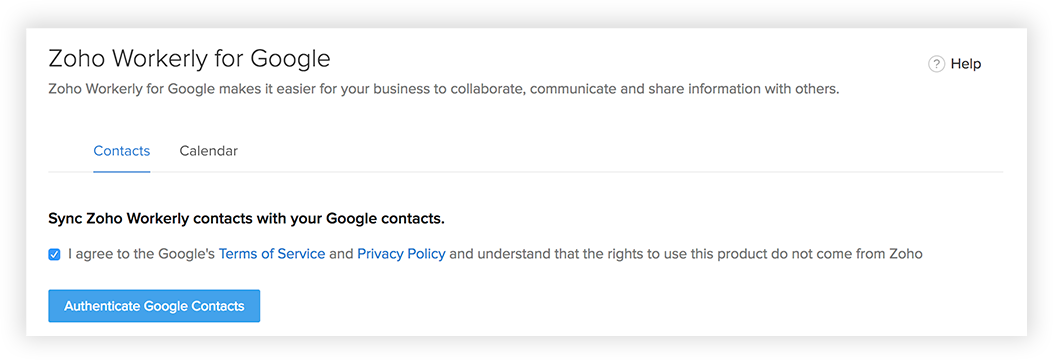Open Help from the top-right corner label
Viewport: 1053px width, 360px height.
coord(966,64)
